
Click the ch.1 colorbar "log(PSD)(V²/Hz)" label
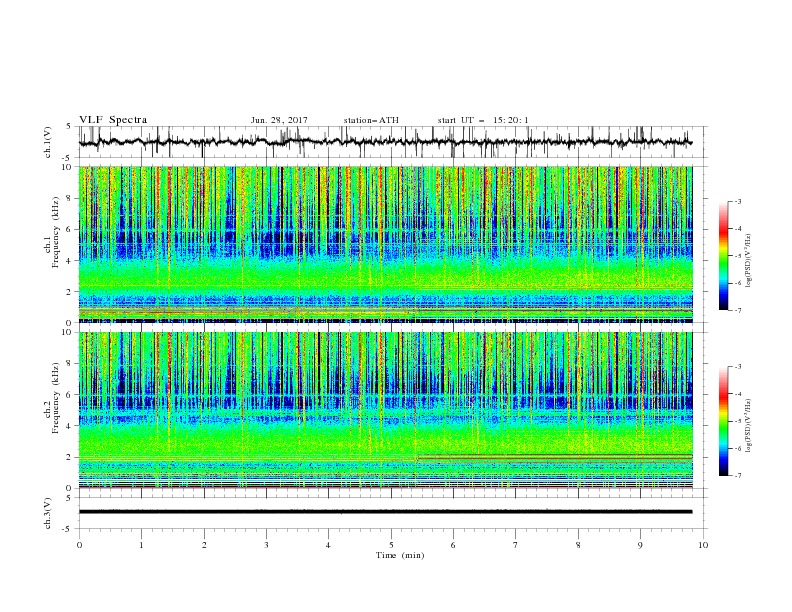[748, 261]
